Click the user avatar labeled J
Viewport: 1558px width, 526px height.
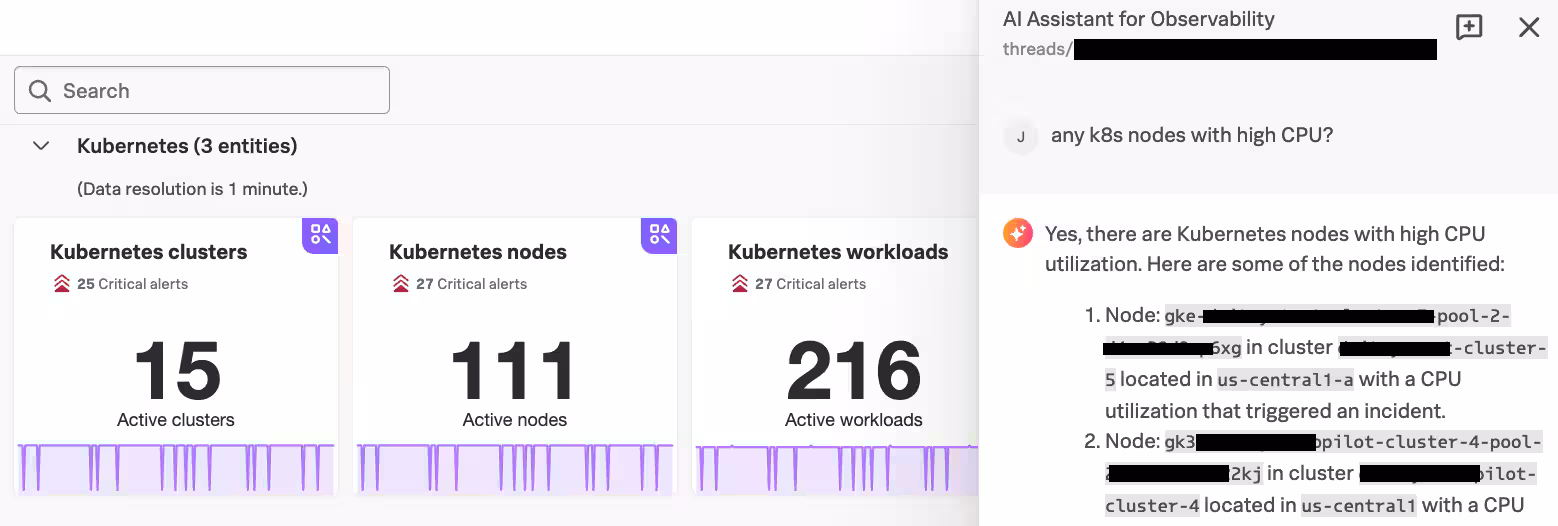tap(1020, 137)
